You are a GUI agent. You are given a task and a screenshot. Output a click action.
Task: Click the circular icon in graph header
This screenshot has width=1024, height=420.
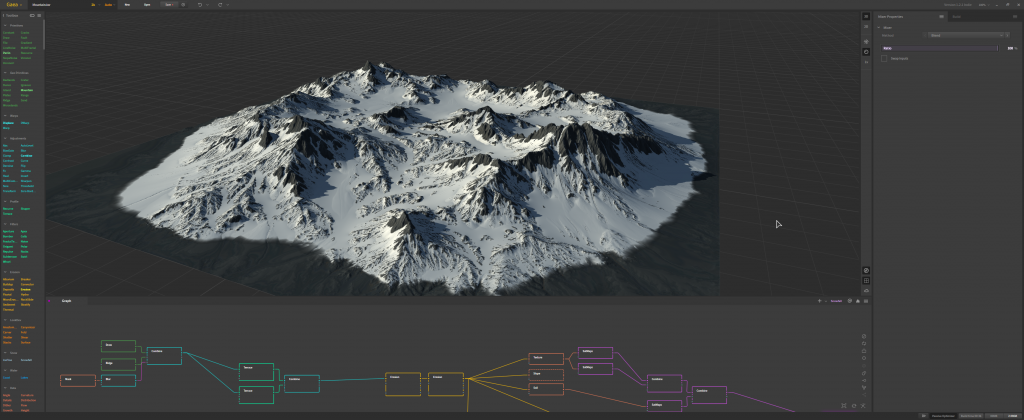pos(850,301)
